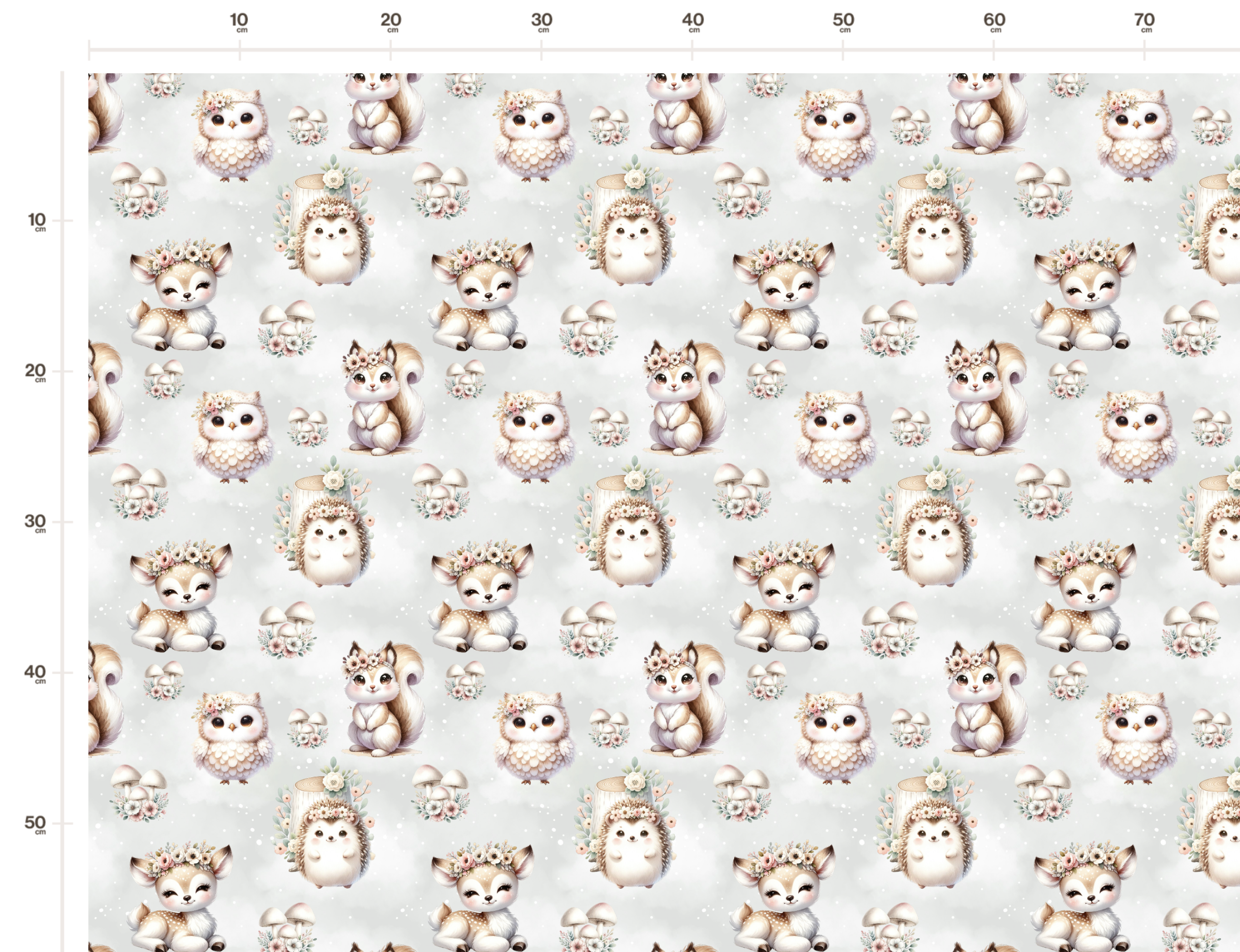The image size is (1240, 952).
Task: Click the 70 cm label on top ruler
Action: [x=1144, y=22]
